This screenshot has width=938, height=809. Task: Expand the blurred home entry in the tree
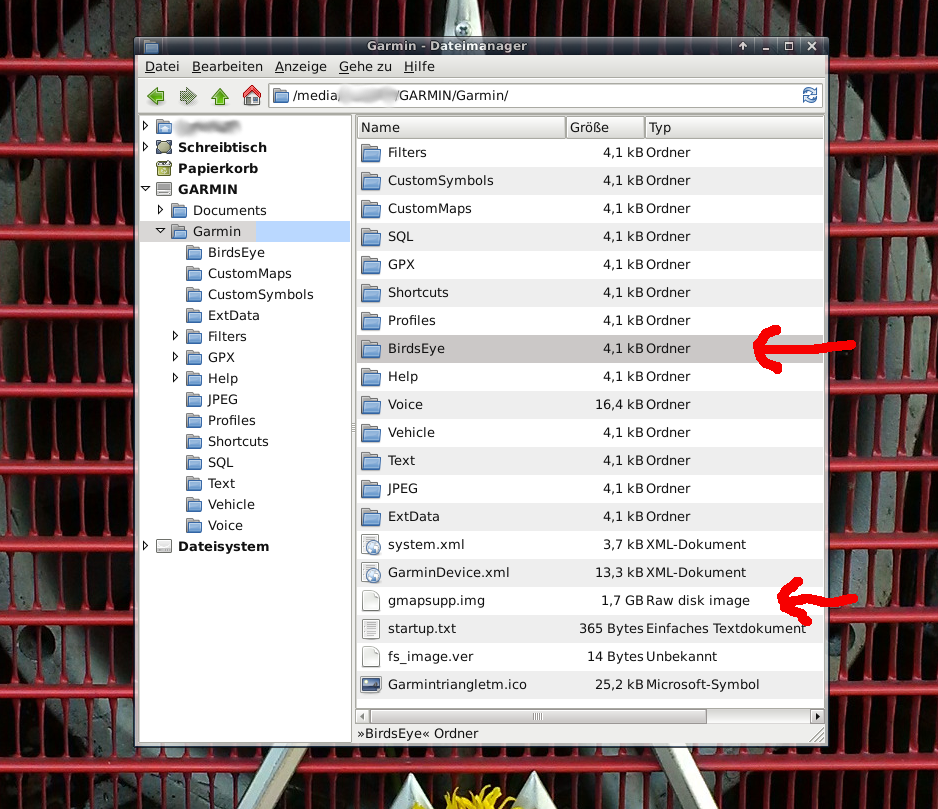pos(145,126)
